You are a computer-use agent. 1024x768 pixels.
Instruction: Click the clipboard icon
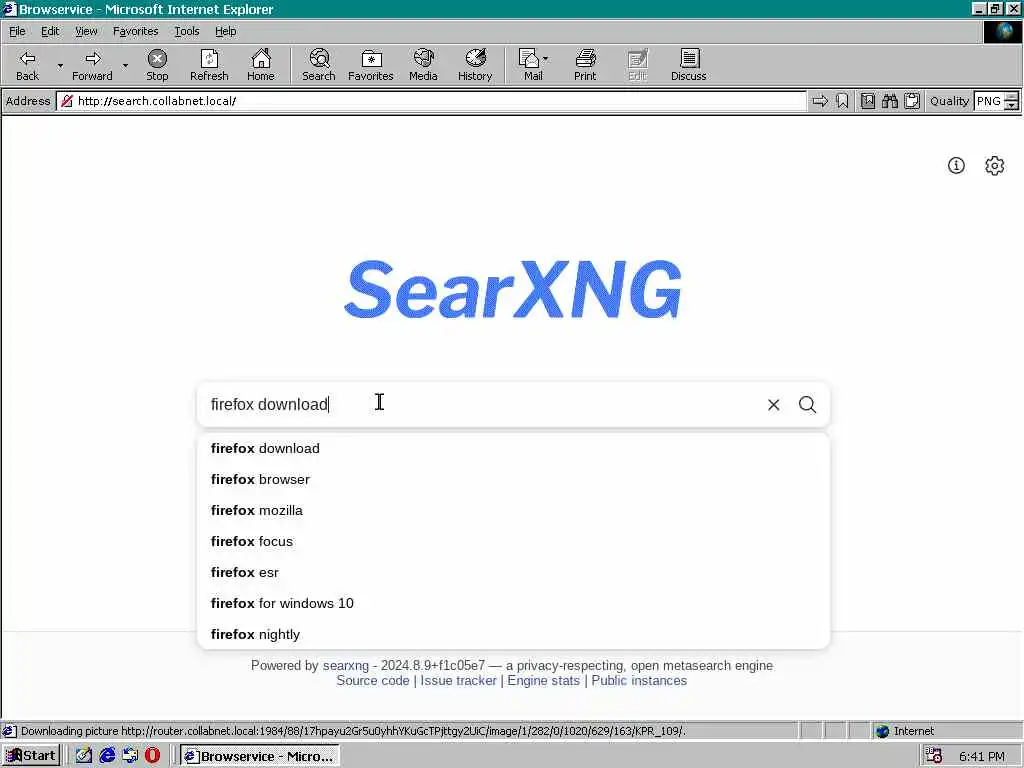pos(912,101)
